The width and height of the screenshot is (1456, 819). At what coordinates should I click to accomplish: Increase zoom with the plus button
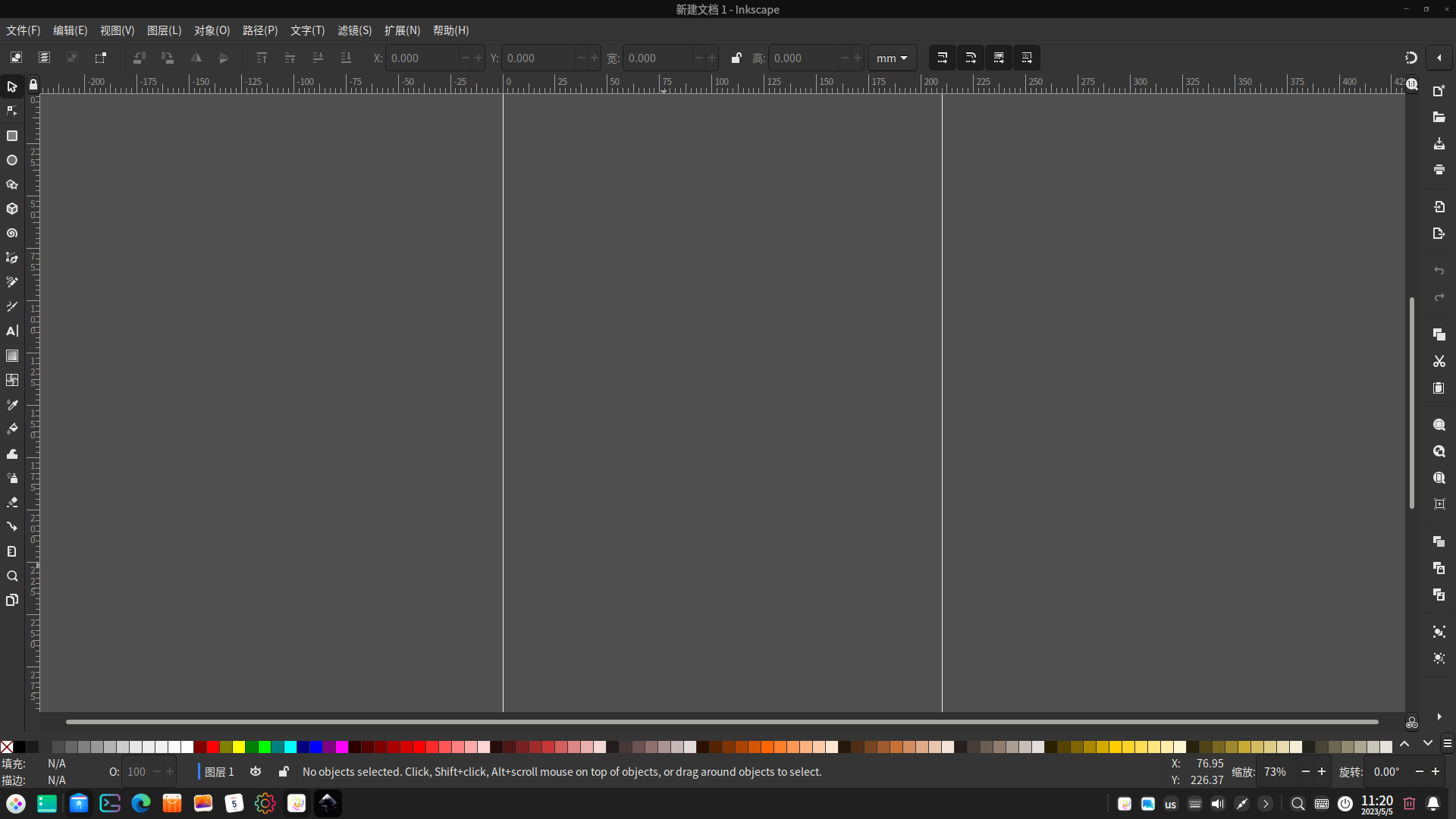coord(1322,771)
